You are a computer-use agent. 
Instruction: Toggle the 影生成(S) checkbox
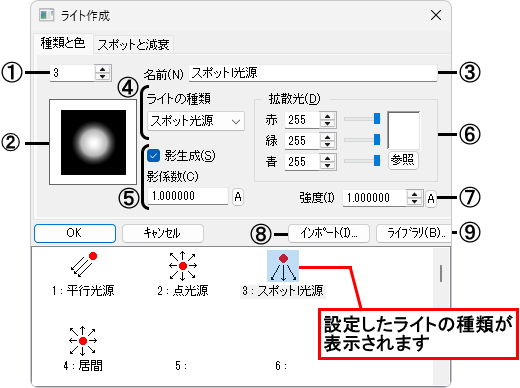click(154, 156)
